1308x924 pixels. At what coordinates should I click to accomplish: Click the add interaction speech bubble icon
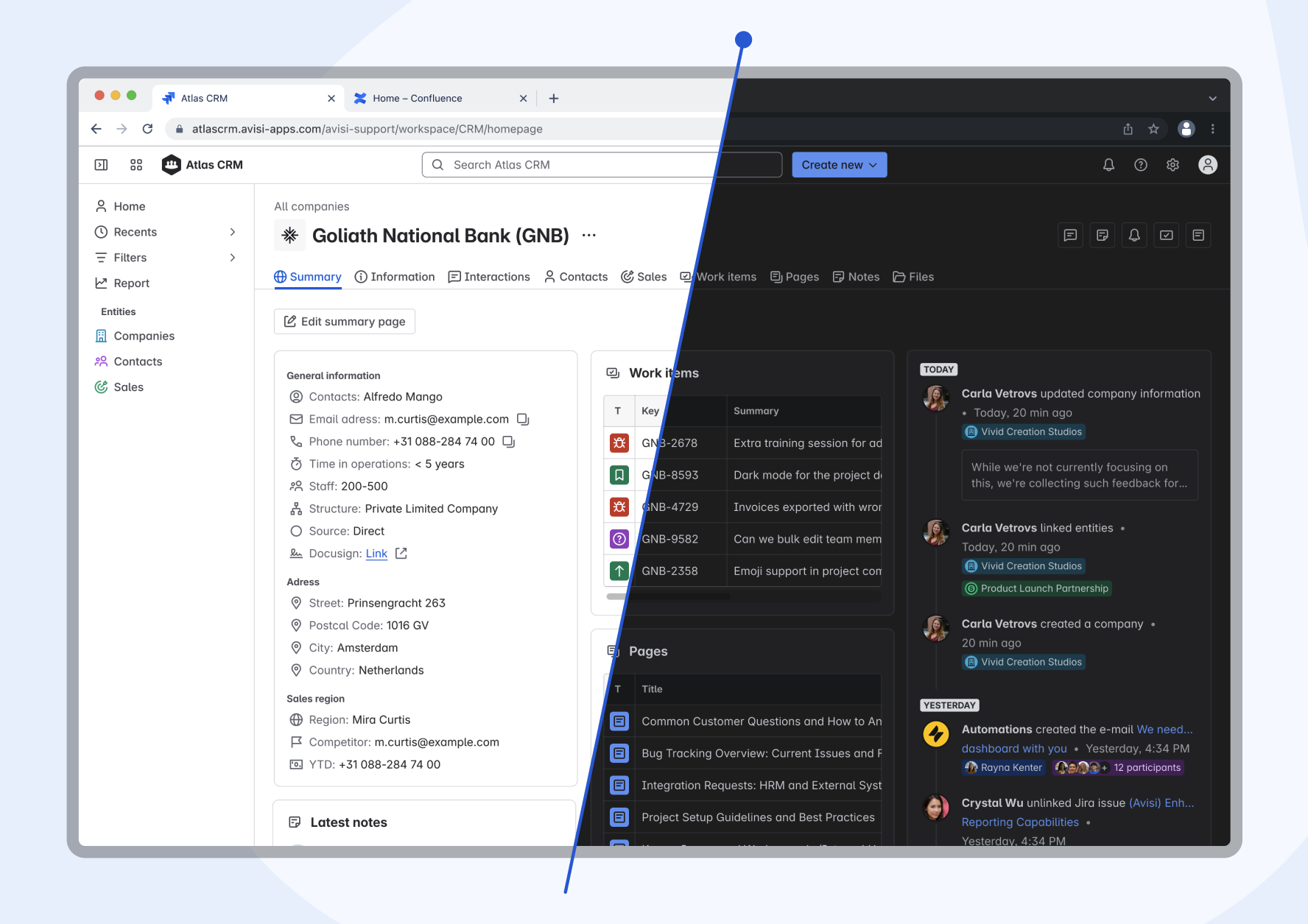1070,236
